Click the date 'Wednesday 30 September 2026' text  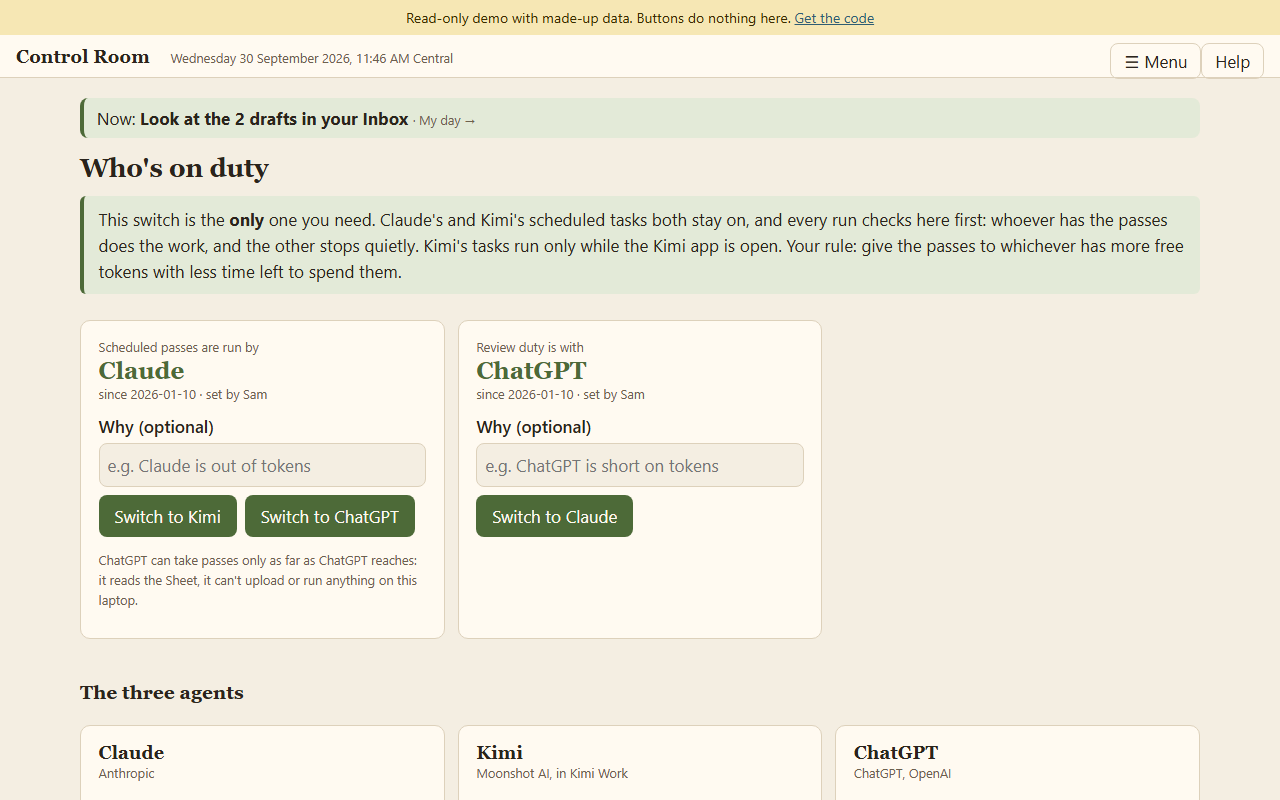click(x=260, y=58)
